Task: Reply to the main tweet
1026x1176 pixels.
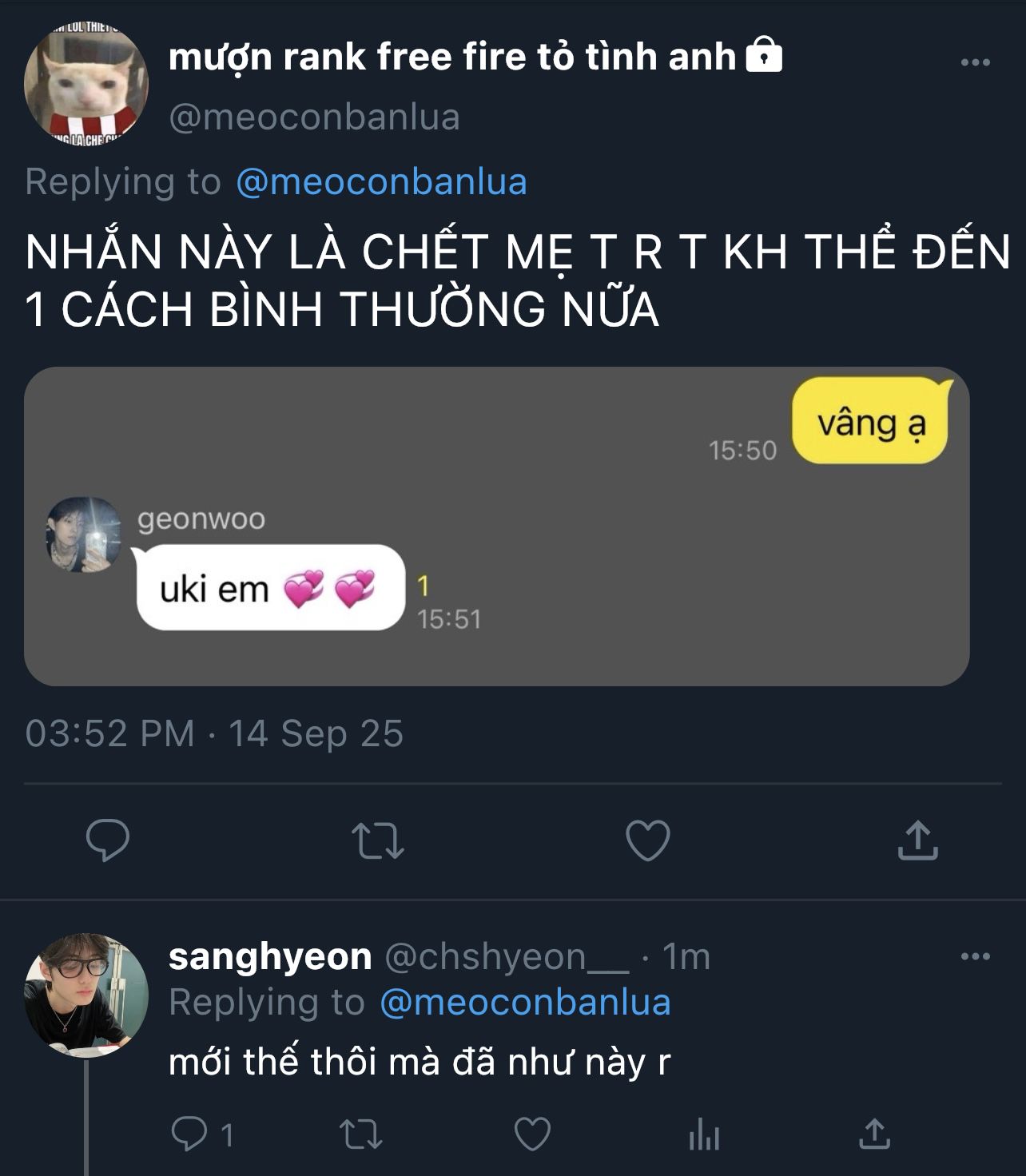Action: click(108, 840)
